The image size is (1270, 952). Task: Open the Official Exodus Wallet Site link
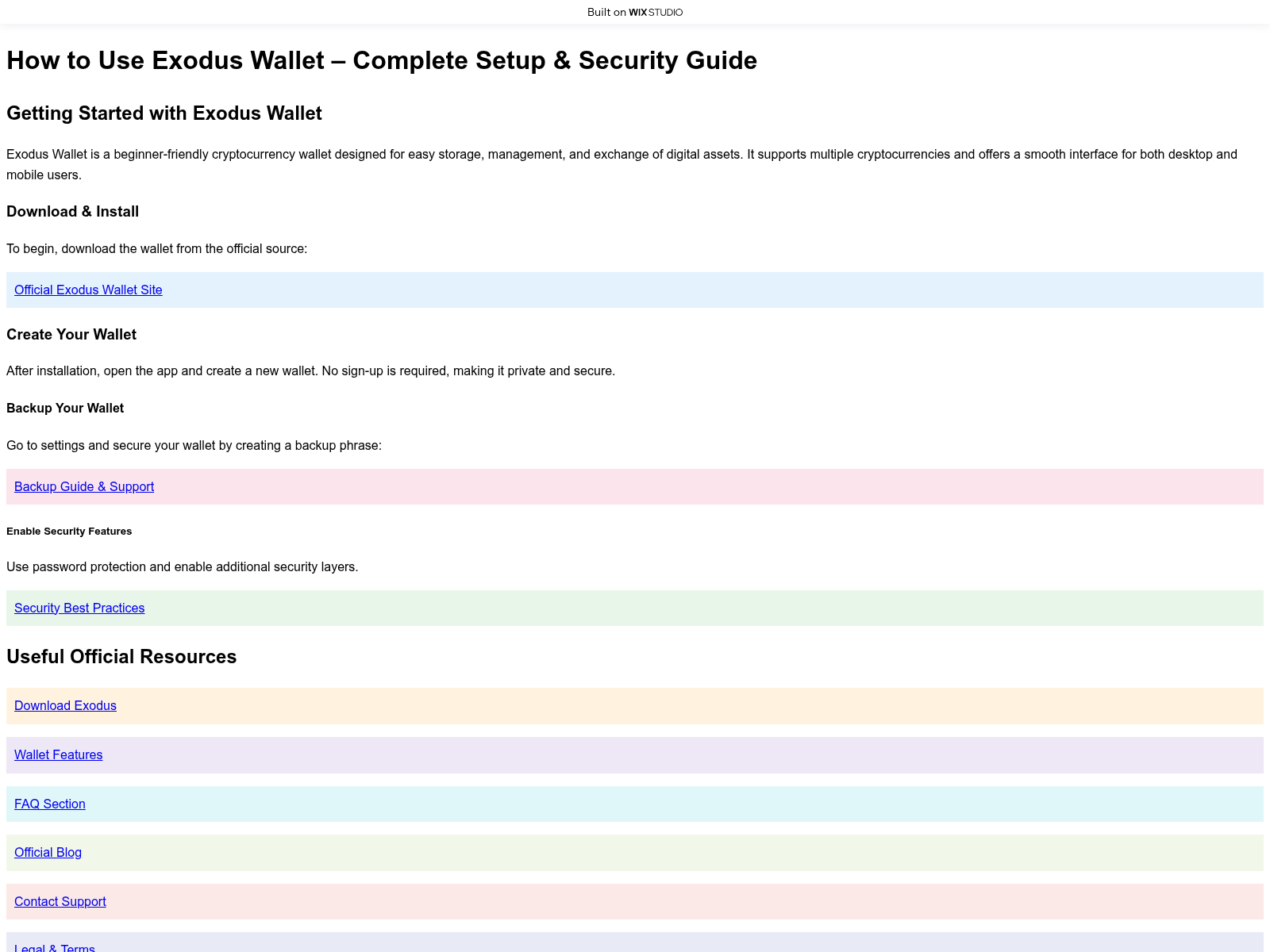(x=88, y=290)
